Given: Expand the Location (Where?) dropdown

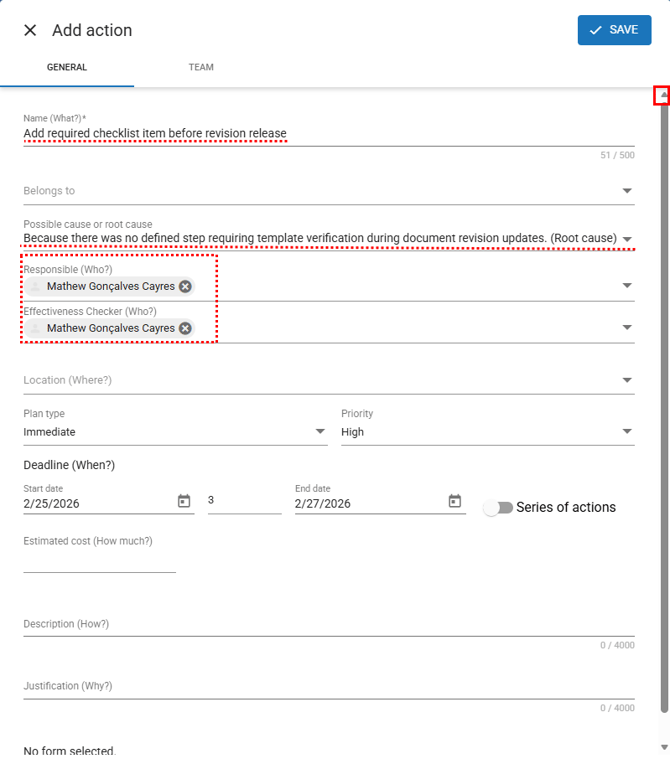Looking at the screenshot, I should [627, 381].
